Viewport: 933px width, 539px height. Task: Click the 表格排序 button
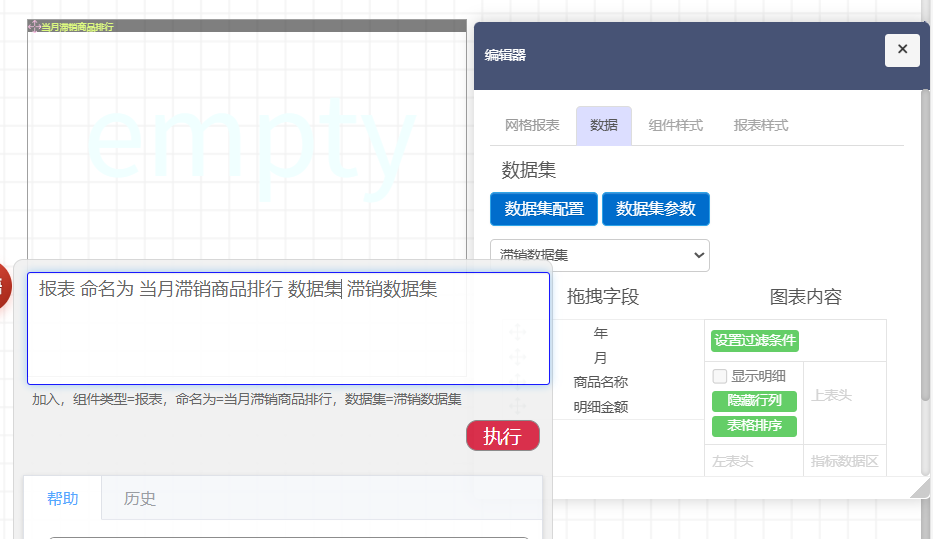(x=754, y=426)
